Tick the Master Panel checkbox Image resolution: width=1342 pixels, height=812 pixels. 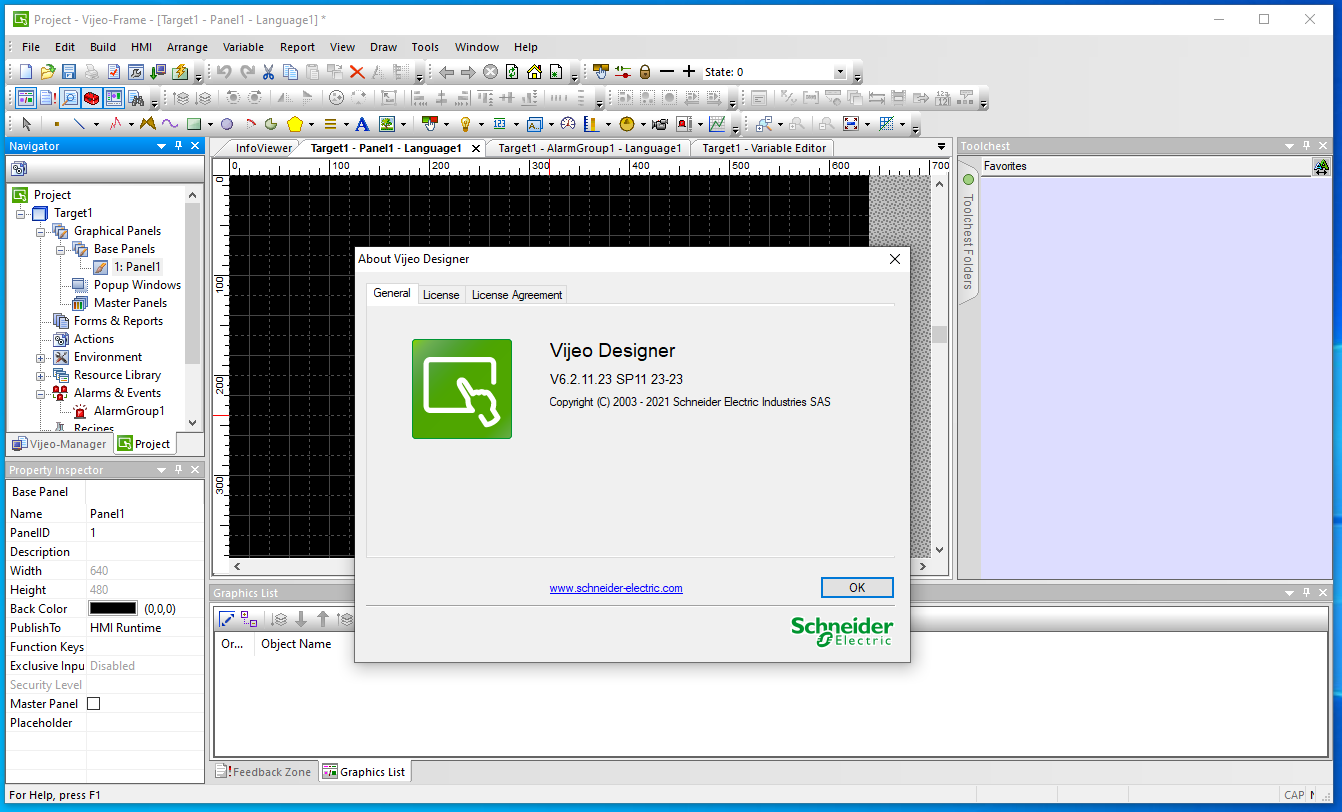pos(94,704)
